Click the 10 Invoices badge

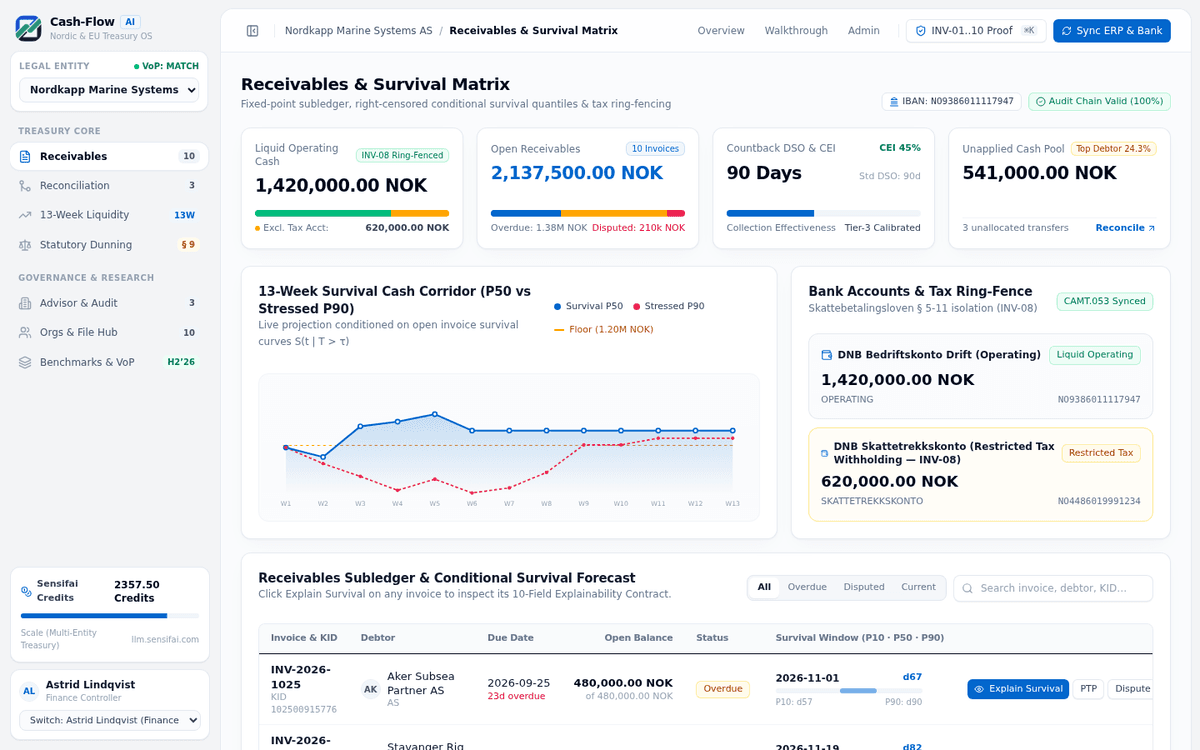point(655,149)
